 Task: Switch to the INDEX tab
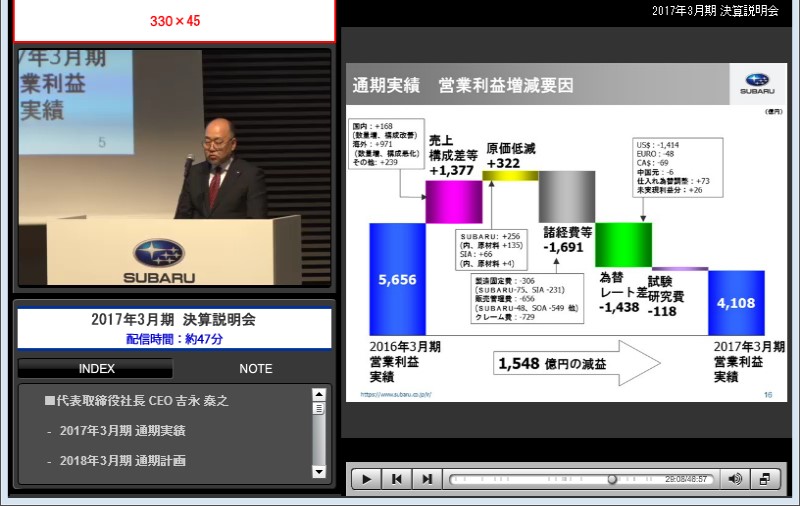coord(96,369)
